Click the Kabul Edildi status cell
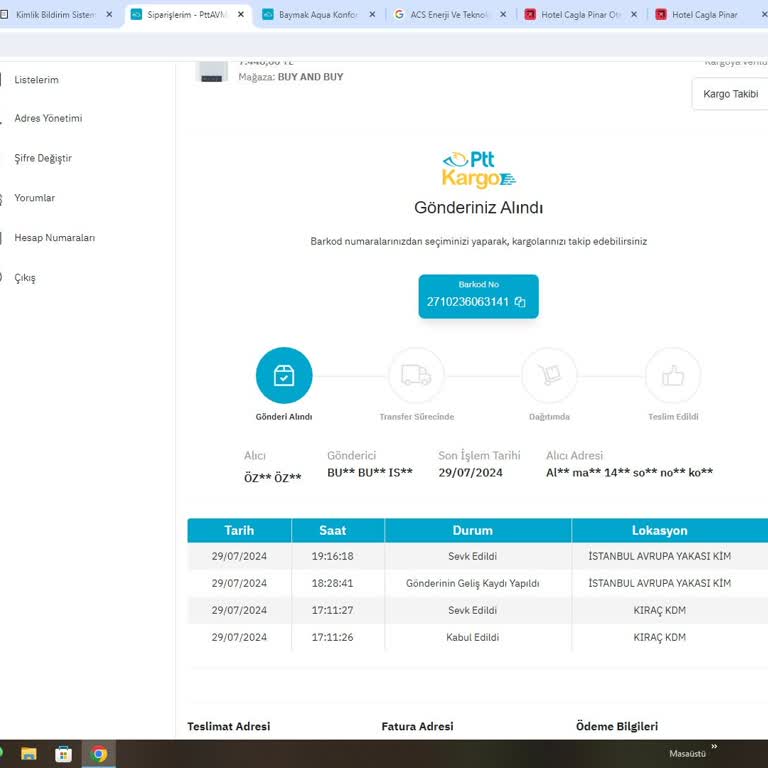768x768 pixels. [473, 637]
